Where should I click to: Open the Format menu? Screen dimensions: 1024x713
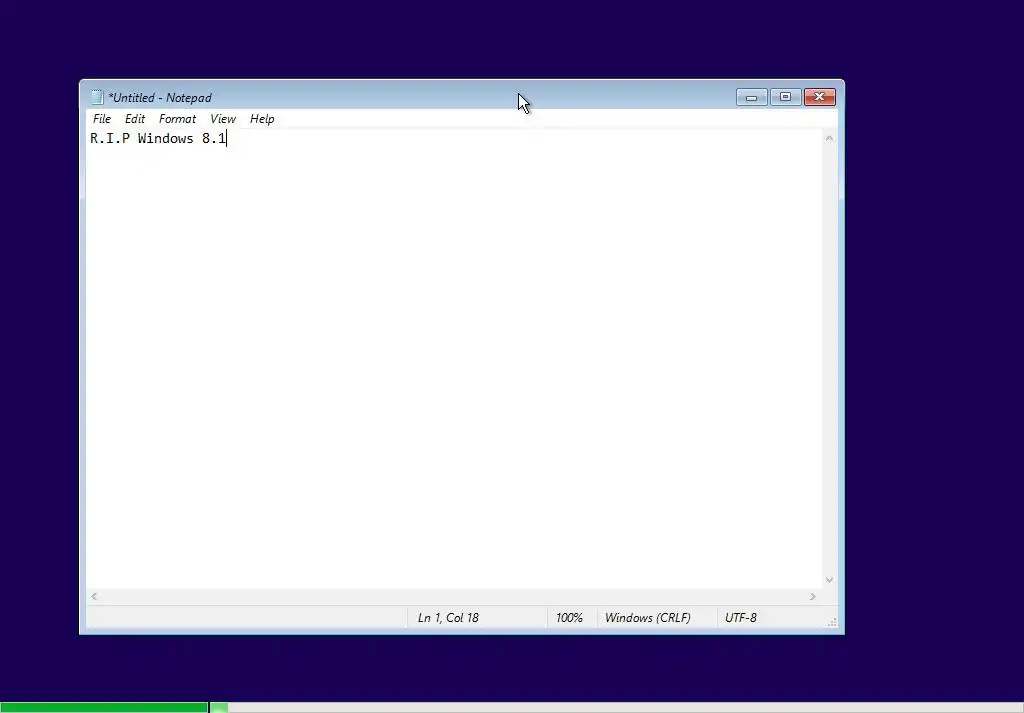point(177,119)
